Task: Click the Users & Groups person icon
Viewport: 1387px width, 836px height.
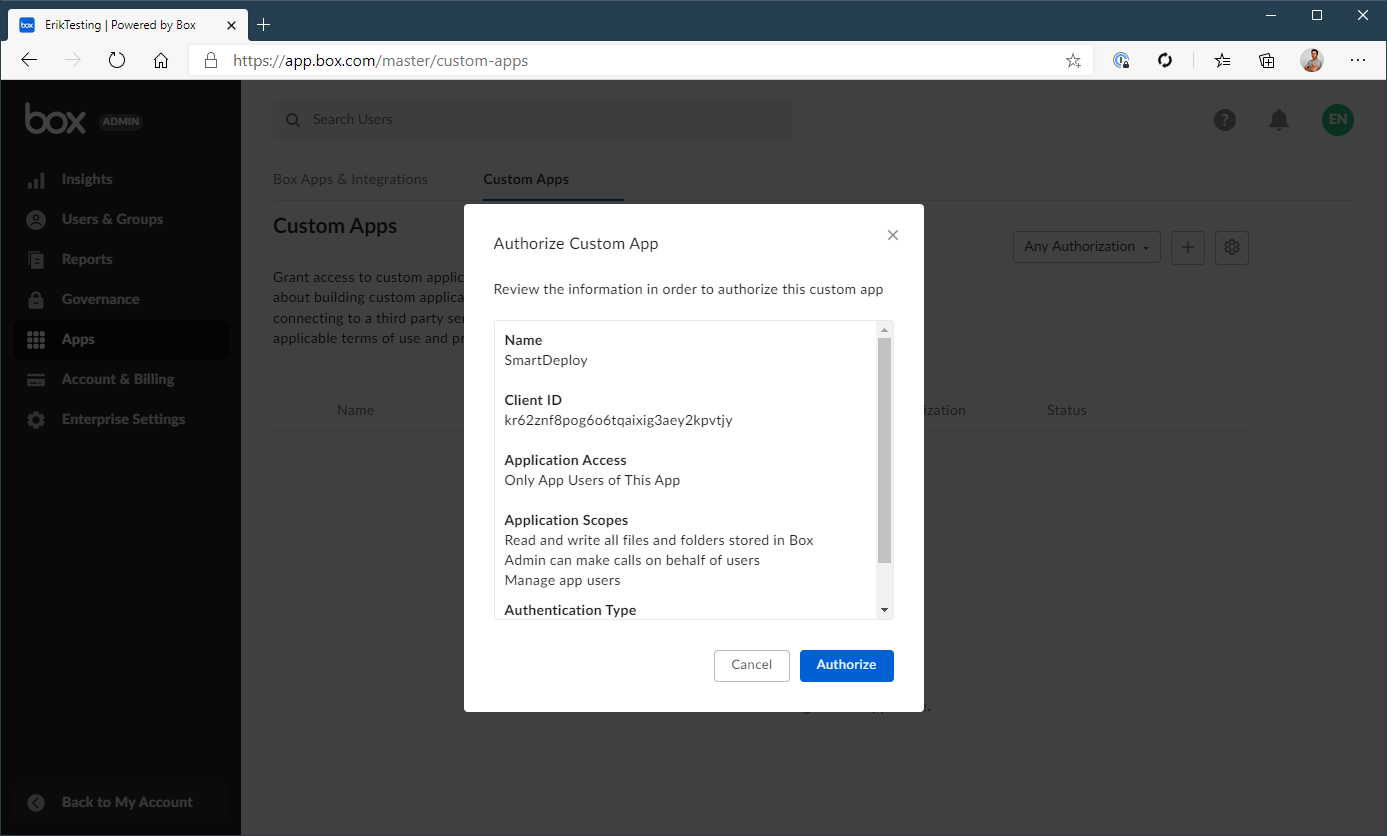Action: coord(36,220)
